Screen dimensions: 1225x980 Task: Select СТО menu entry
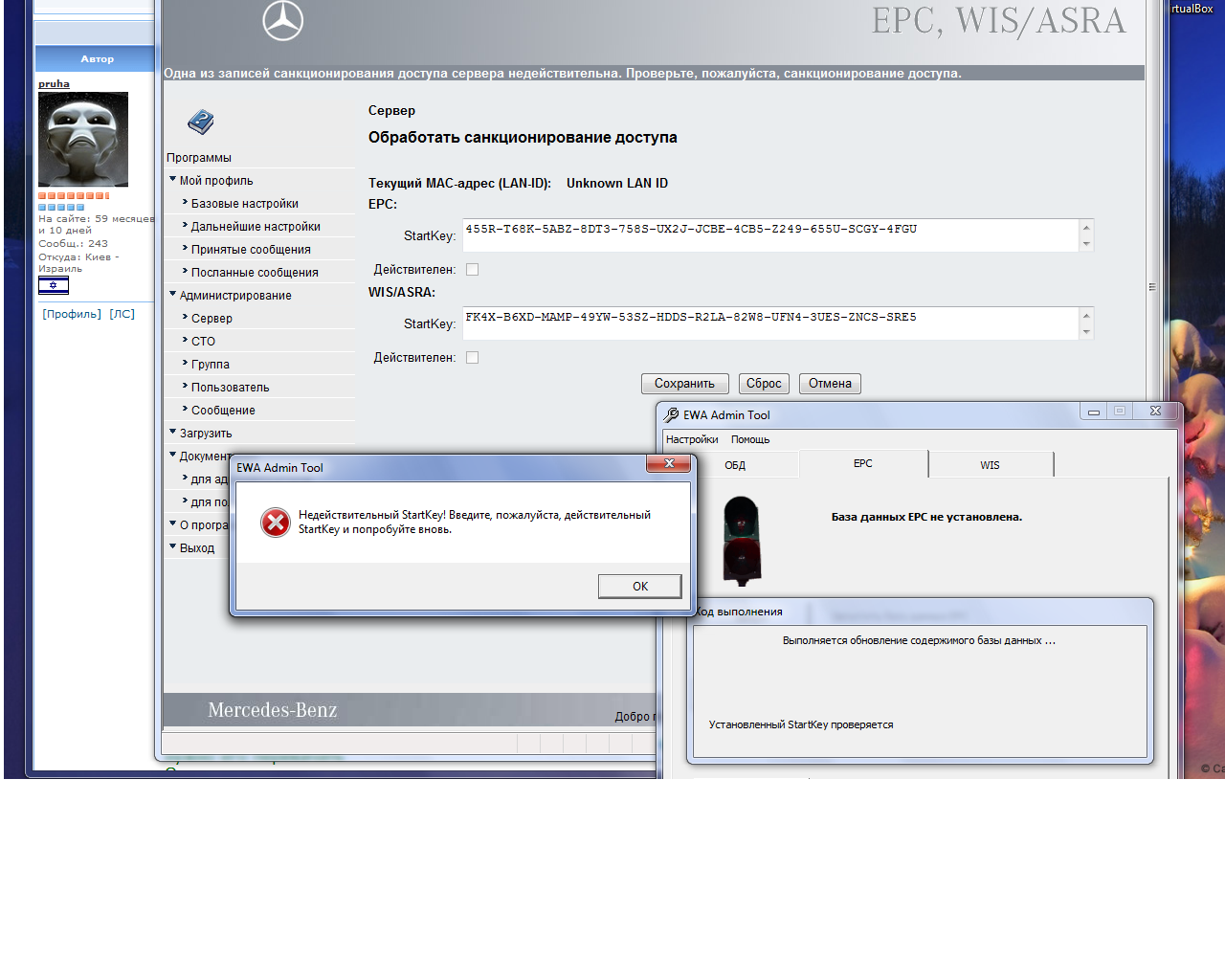tap(203, 342)
